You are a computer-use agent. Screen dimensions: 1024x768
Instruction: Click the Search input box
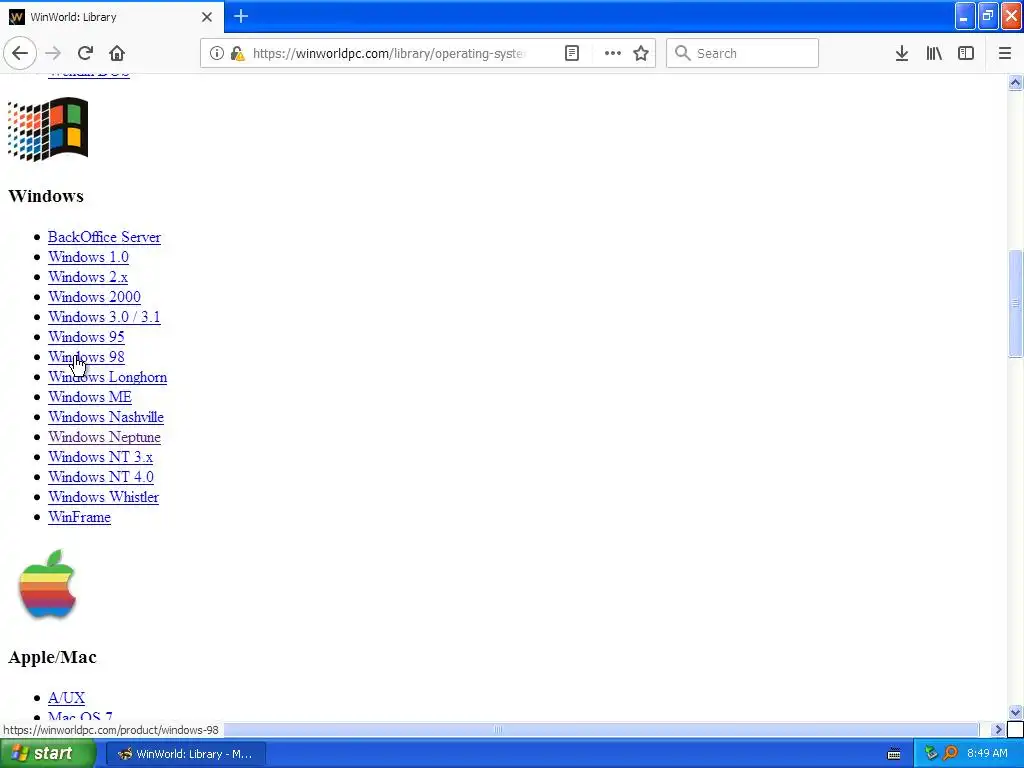(743, 53)
